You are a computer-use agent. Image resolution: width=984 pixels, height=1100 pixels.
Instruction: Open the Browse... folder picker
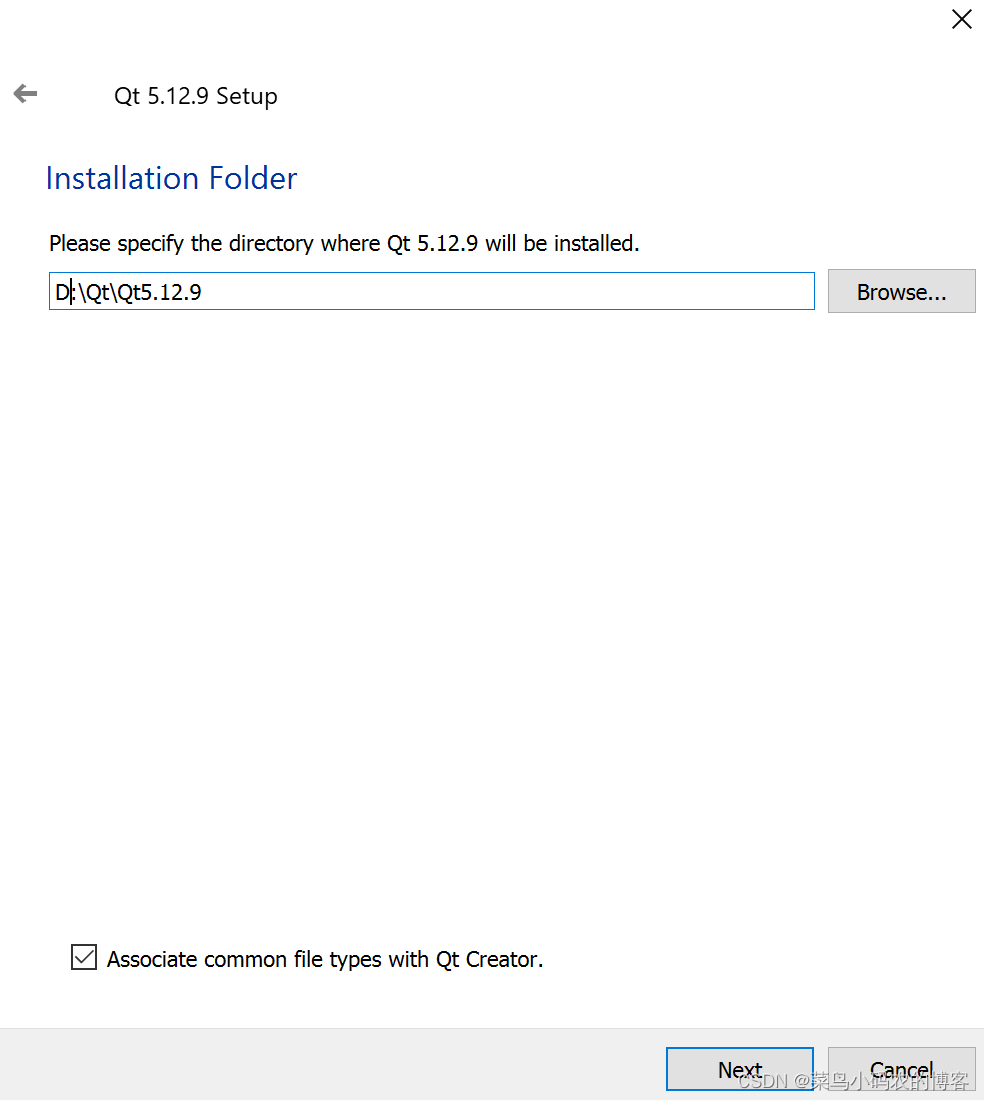(x=901, y=291)
